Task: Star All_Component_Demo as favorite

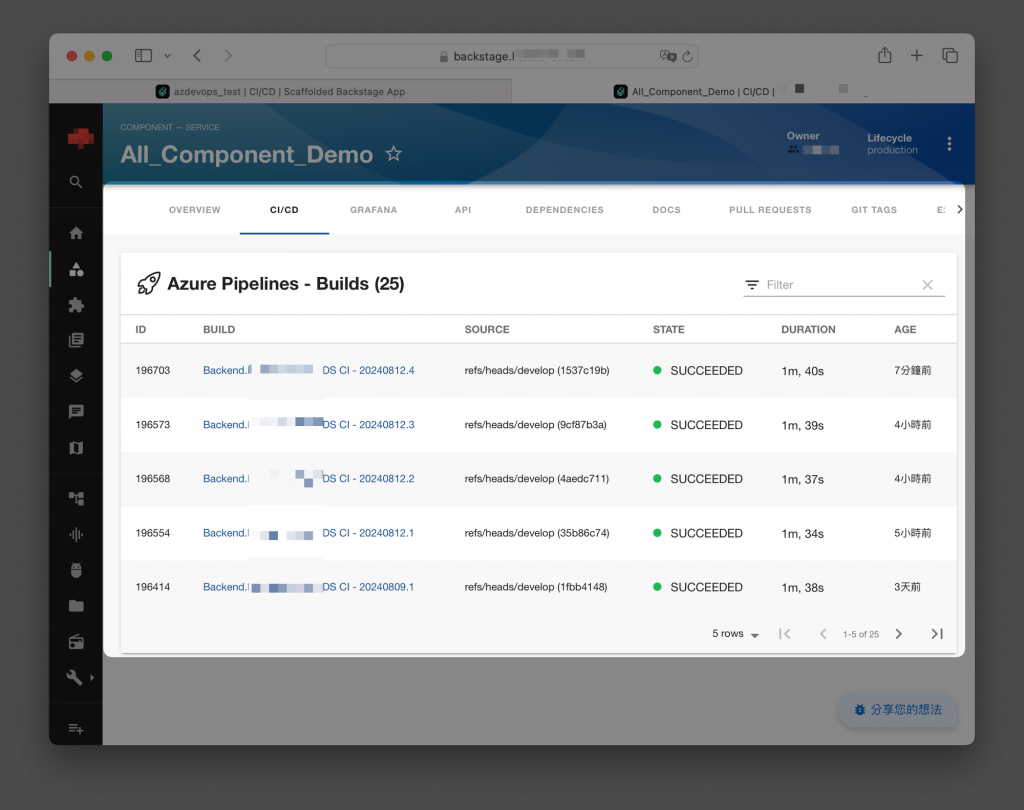Action: 393,154
